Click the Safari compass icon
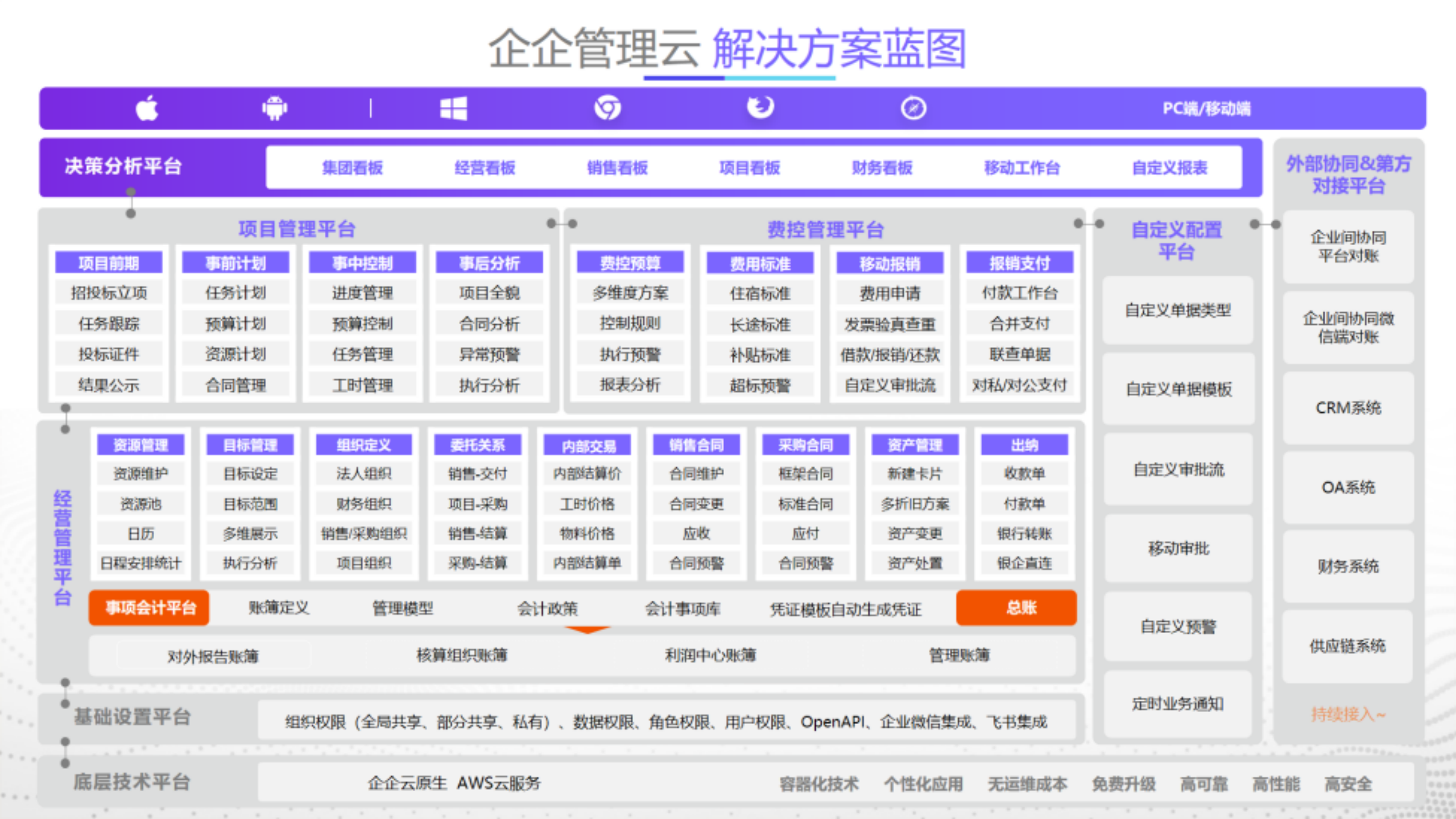The width and height of the screenshot is (1456, 819). point(913,108)
